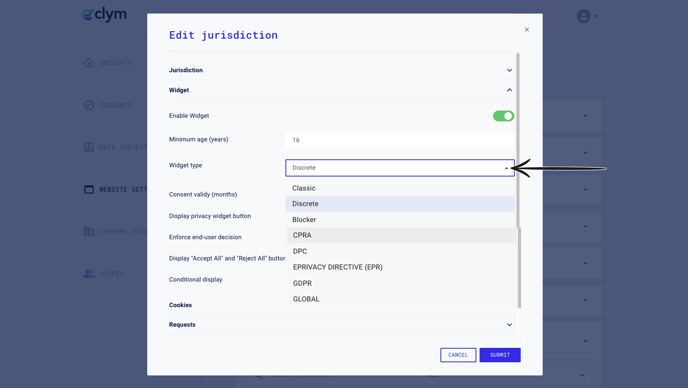Click the Enforce end-user decision label
The image size is (688, 388).
pos(205,237)
